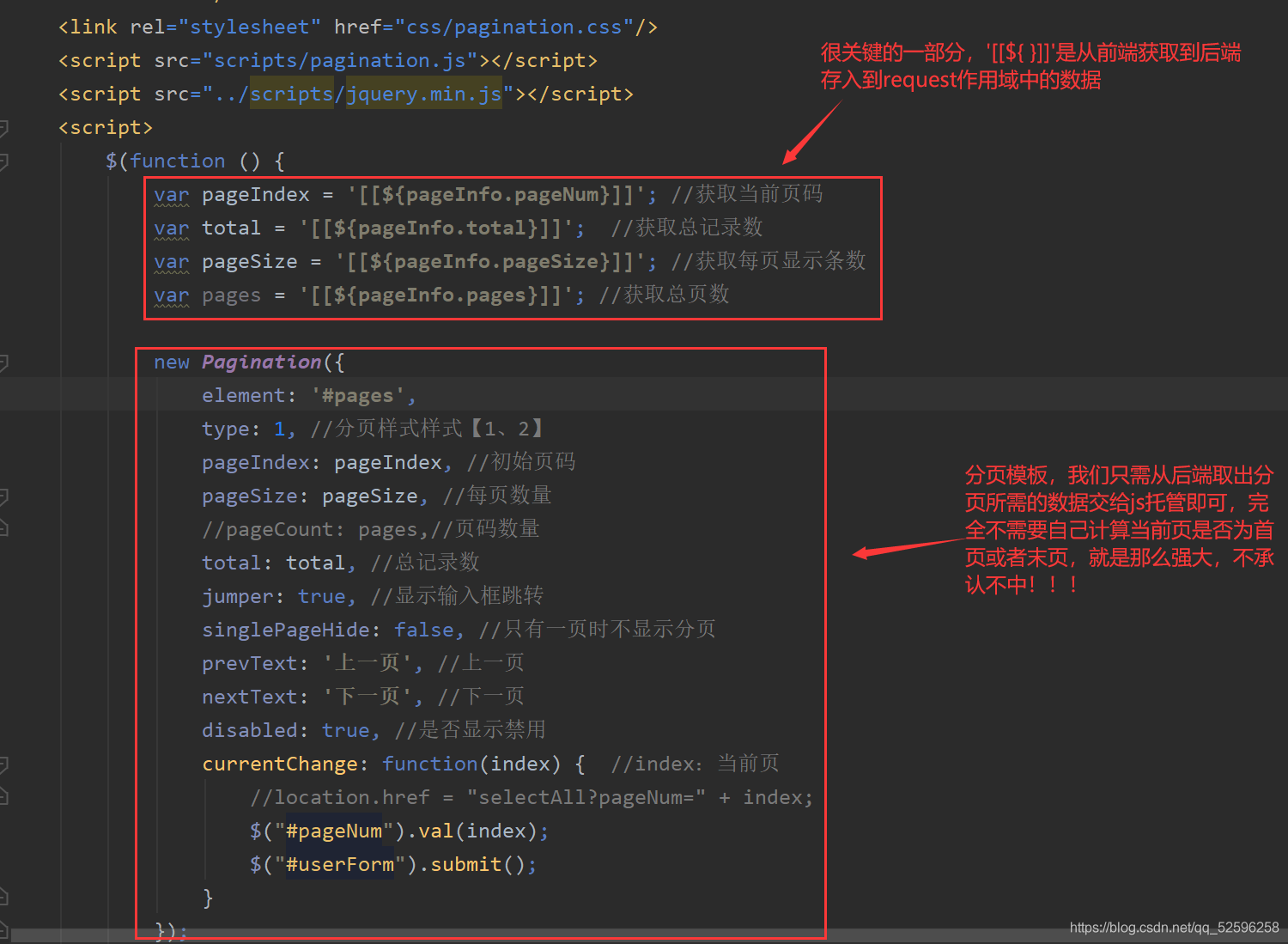The height and width of the screenshot is (944, 1288).
Task: Click the unused 'pages' variable name in var declaration
Action: pyautogui.click(x=232, y=295)
